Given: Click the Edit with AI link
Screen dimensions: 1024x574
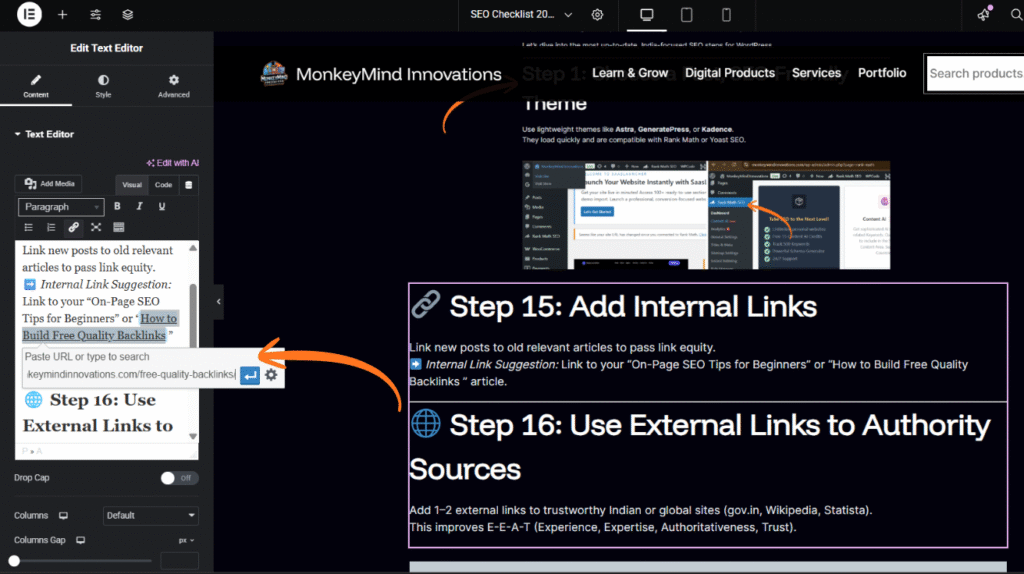Looking at the screenshot, I should (172, 162).
